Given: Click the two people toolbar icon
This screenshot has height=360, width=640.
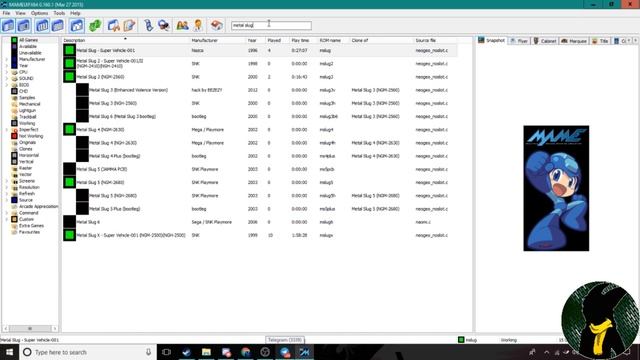Looking at the screenshot, I should click(x=182, y=25).
